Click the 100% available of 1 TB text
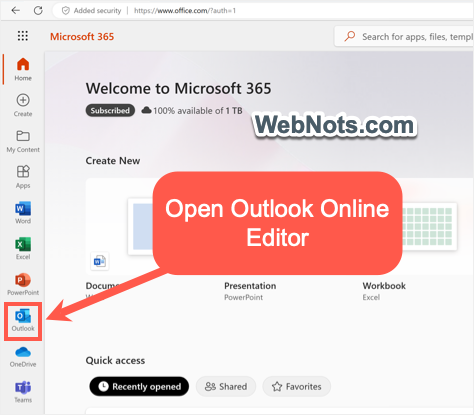 tap(198, 111)
